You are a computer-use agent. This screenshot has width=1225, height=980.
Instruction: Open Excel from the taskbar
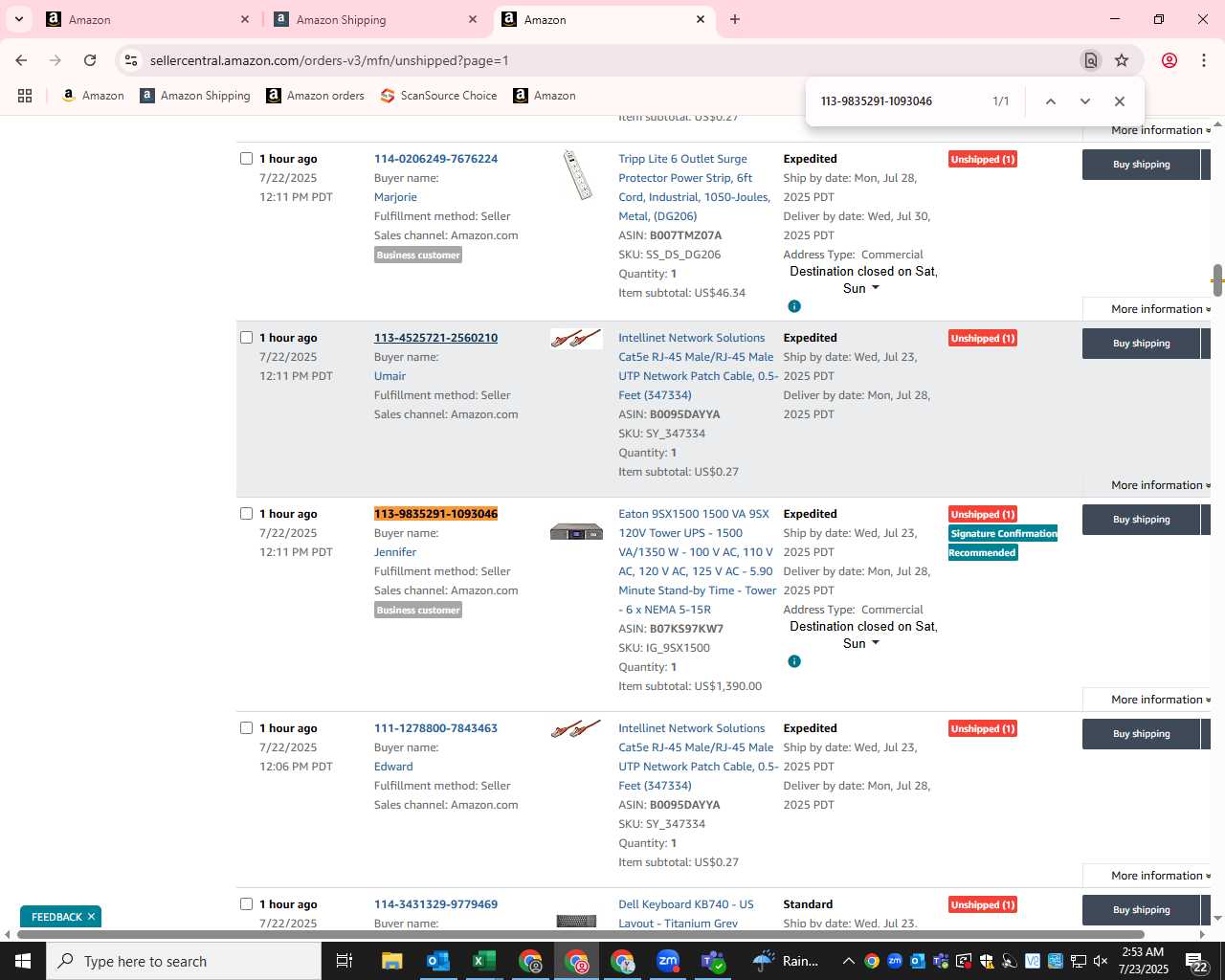pos(483,961)
